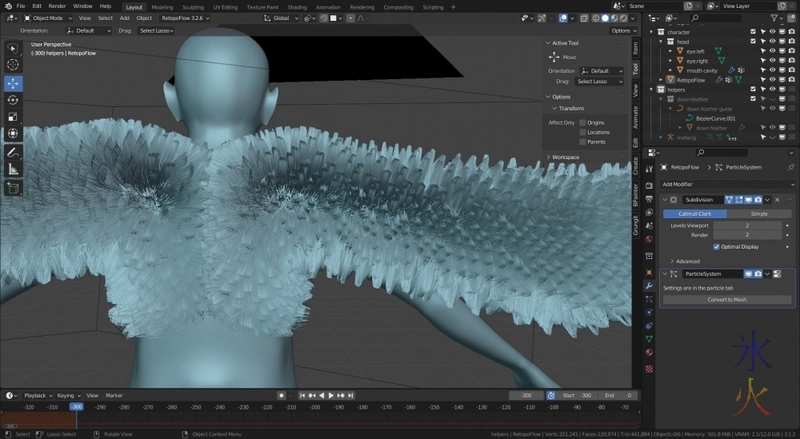The image size is (800, 439).
Task: Activate the Annotate pencil tool
Action: click(x=13, y=153)
